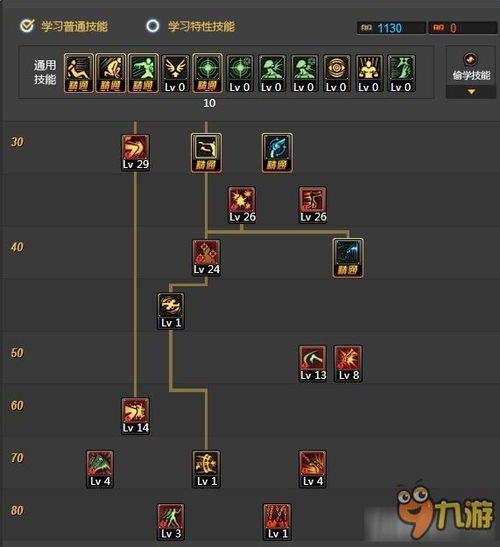Screen dimensions: 500x547
Task: Enable the 学习普通技能 checkbox
Action: (27, 25)
